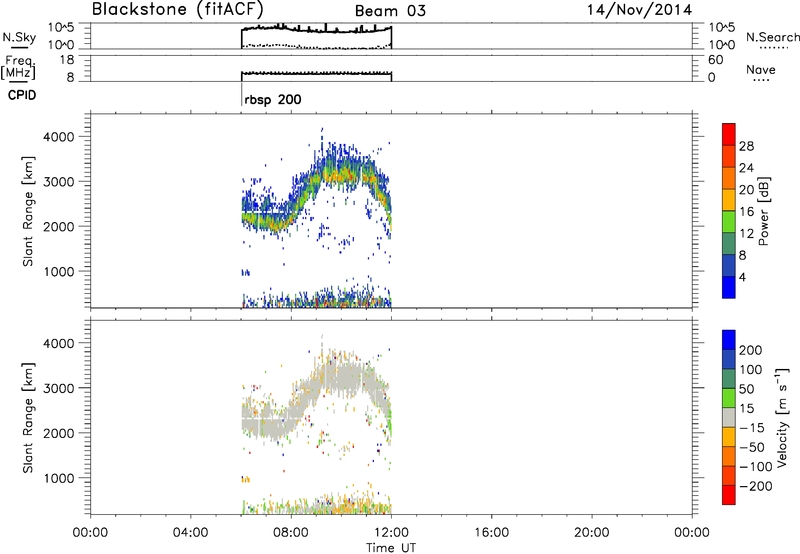The width and height of the screenshot is (800, 554).
Task: Click '1000' tick on Velocity panel
Action: coord(59,478)
